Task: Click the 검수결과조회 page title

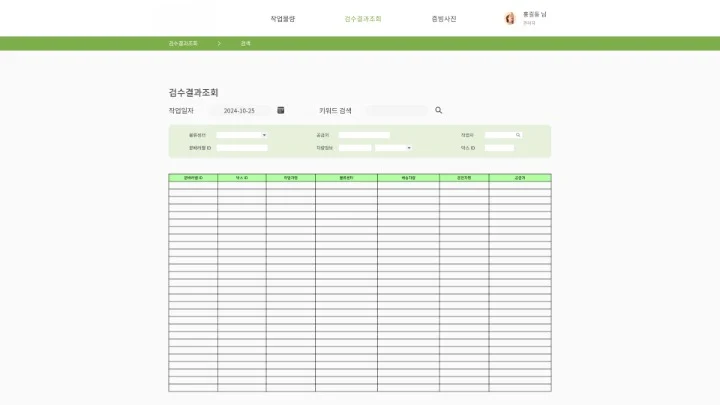Action: [193, 93]
